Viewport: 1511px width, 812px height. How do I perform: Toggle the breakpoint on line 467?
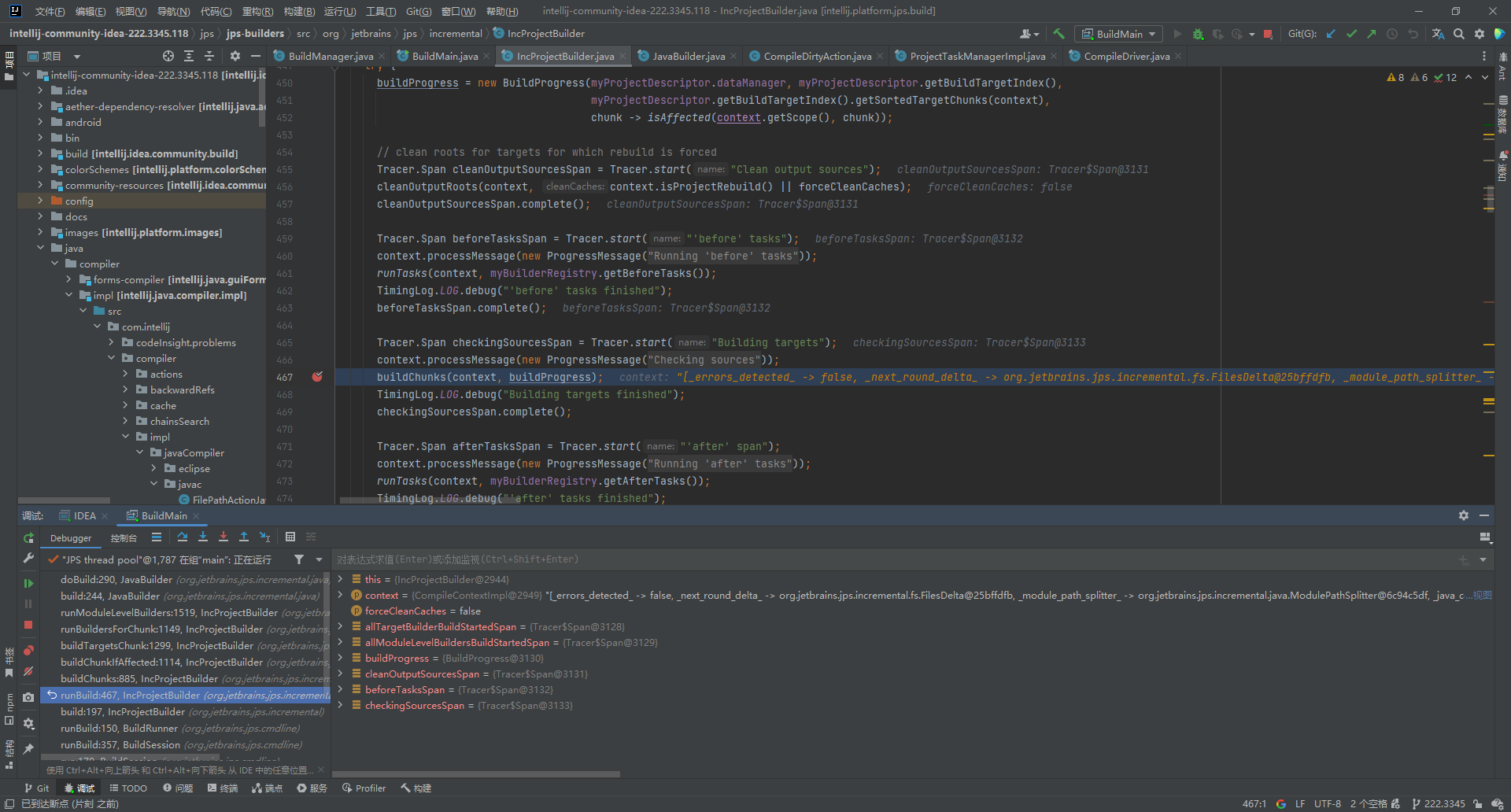point(317,377)
